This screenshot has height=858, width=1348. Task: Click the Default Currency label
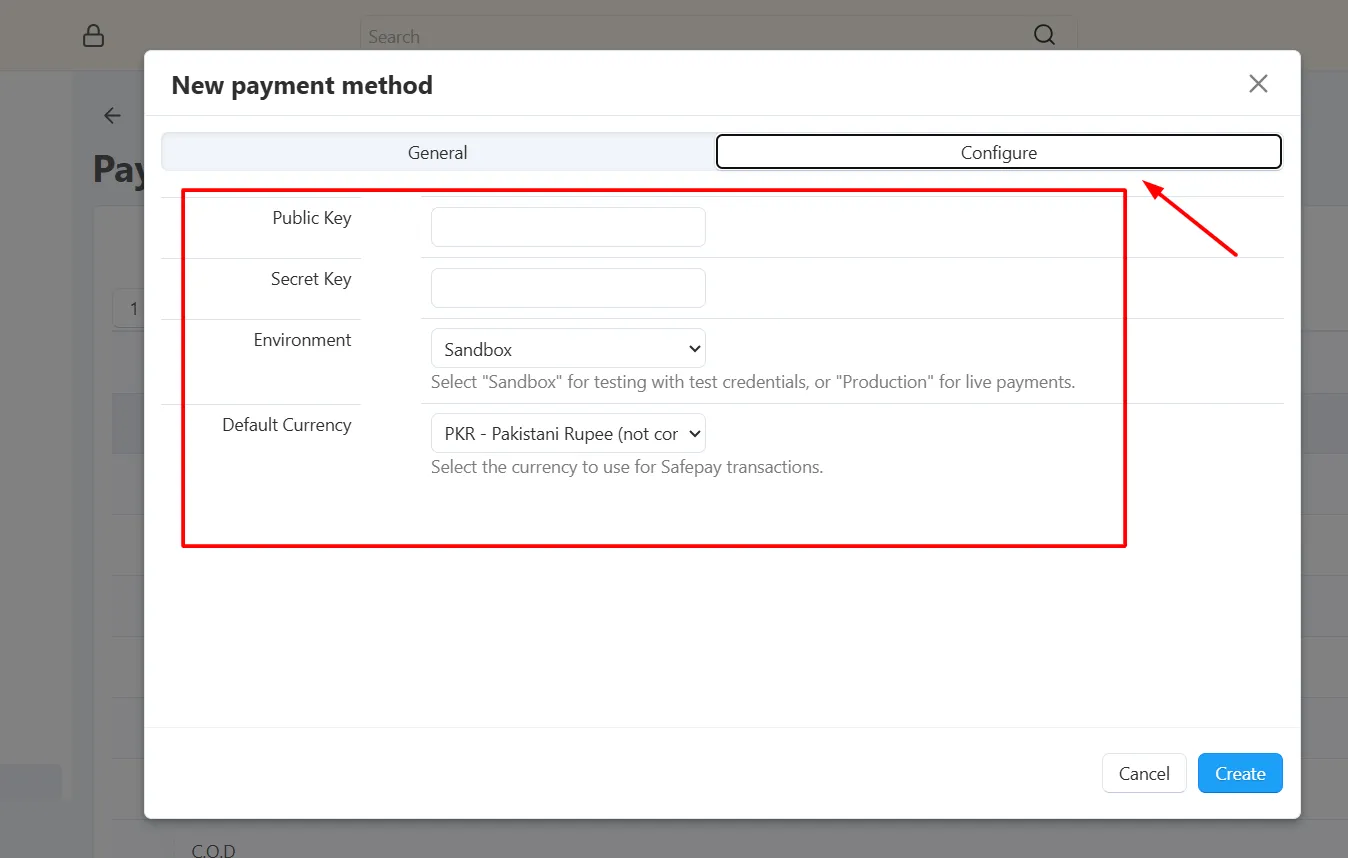click(287, 425)
